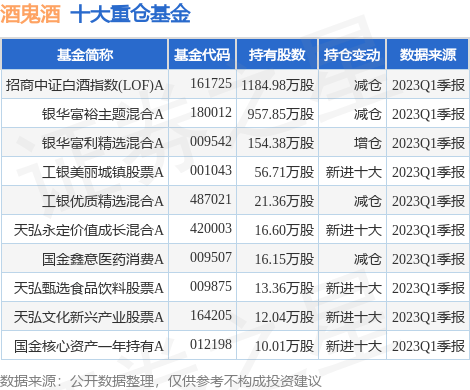Click the 酒鬼酒 title text
This screenshot has height=390, width=470.
[30, 14]
